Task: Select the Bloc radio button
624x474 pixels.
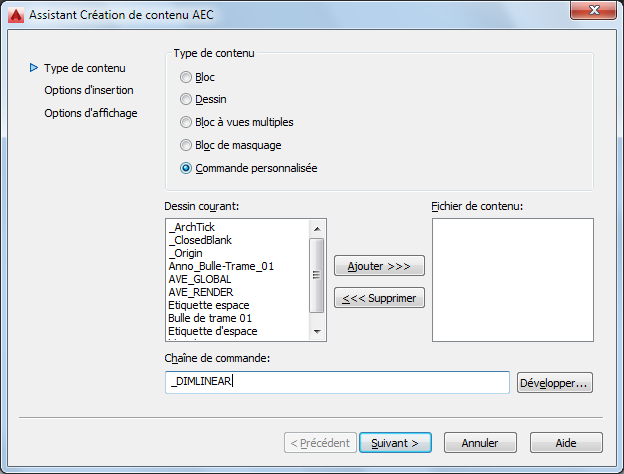Action: [x=186, y=77]
